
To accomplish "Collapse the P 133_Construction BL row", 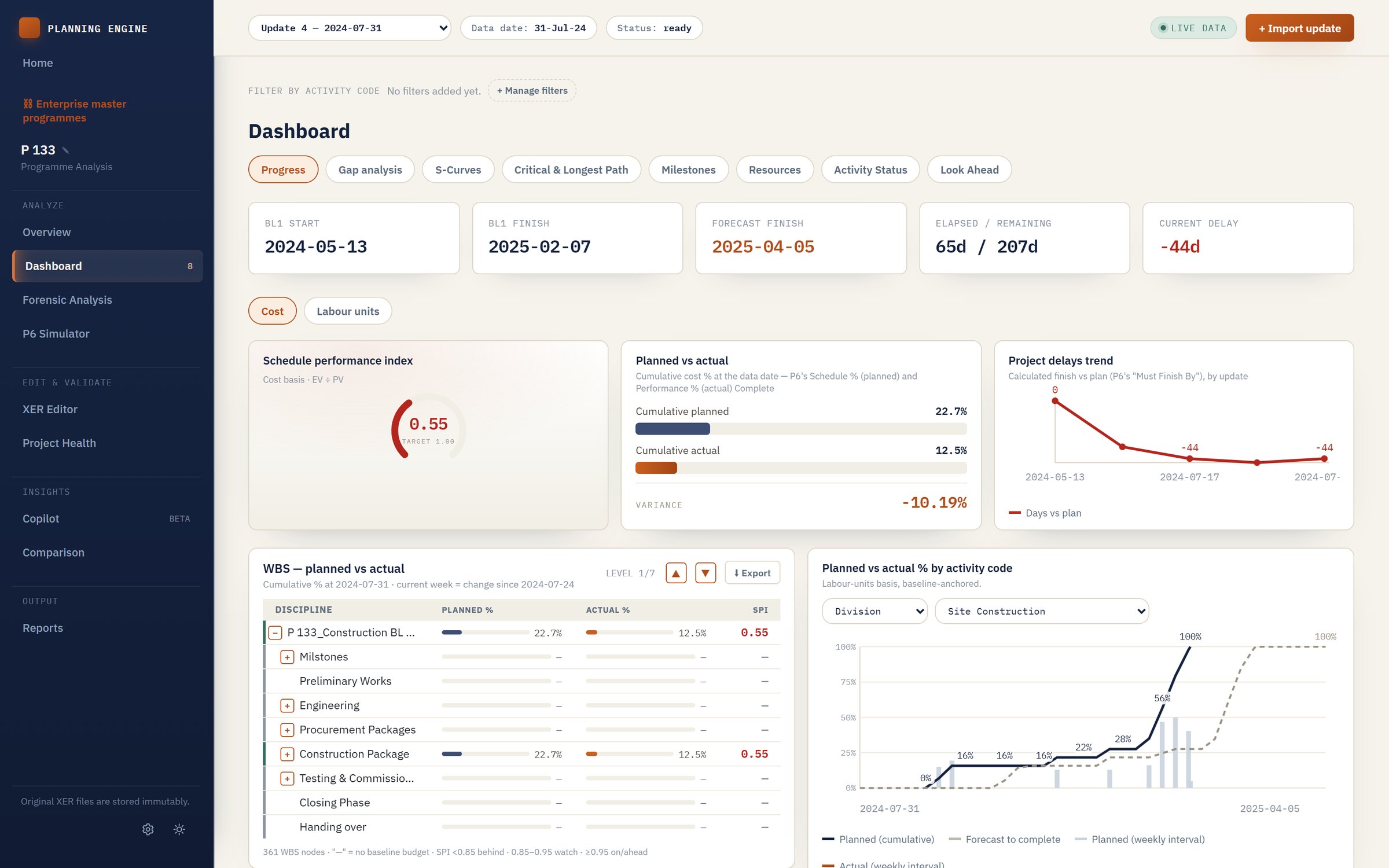I will click(275, 632).
